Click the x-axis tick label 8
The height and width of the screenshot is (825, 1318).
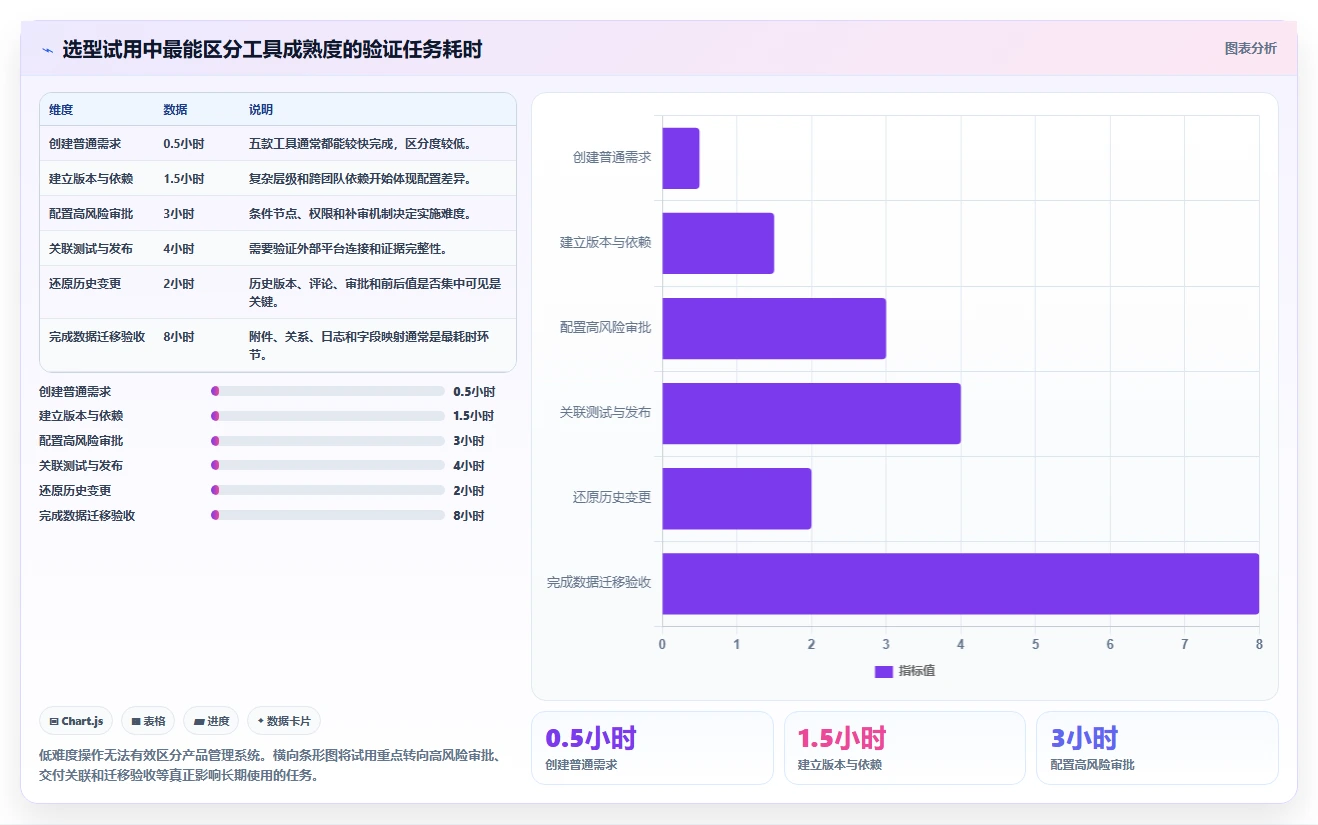1259,644
